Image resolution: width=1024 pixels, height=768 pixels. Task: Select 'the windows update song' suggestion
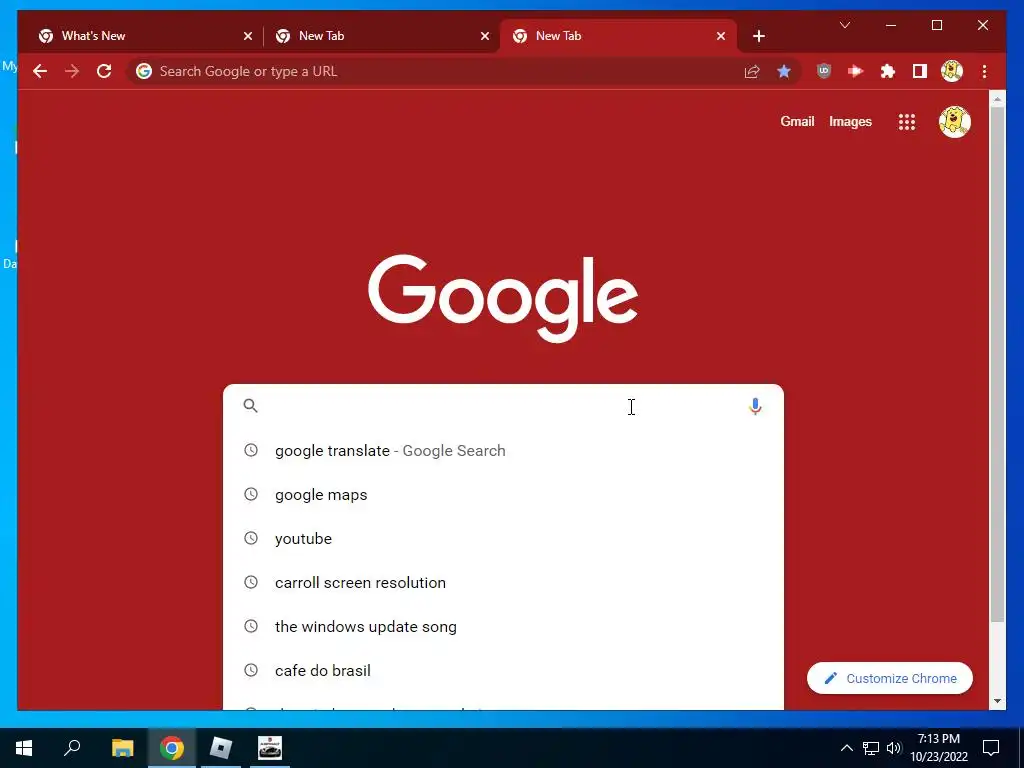[x=503, y=626]
